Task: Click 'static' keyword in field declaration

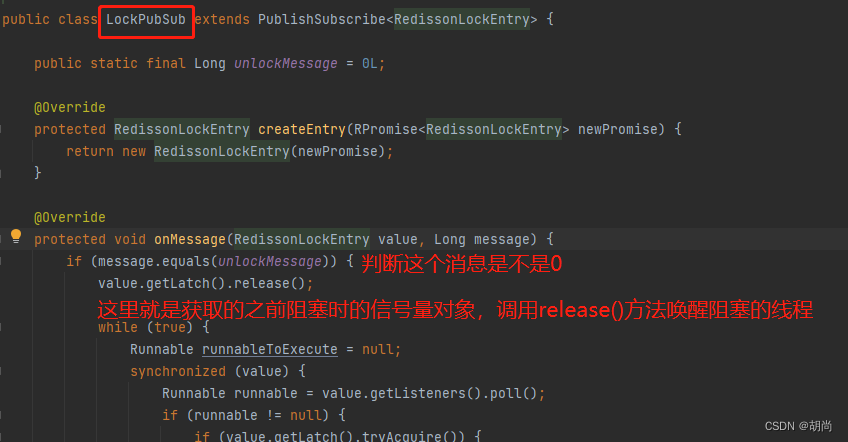Action: (x=114, y=63)
